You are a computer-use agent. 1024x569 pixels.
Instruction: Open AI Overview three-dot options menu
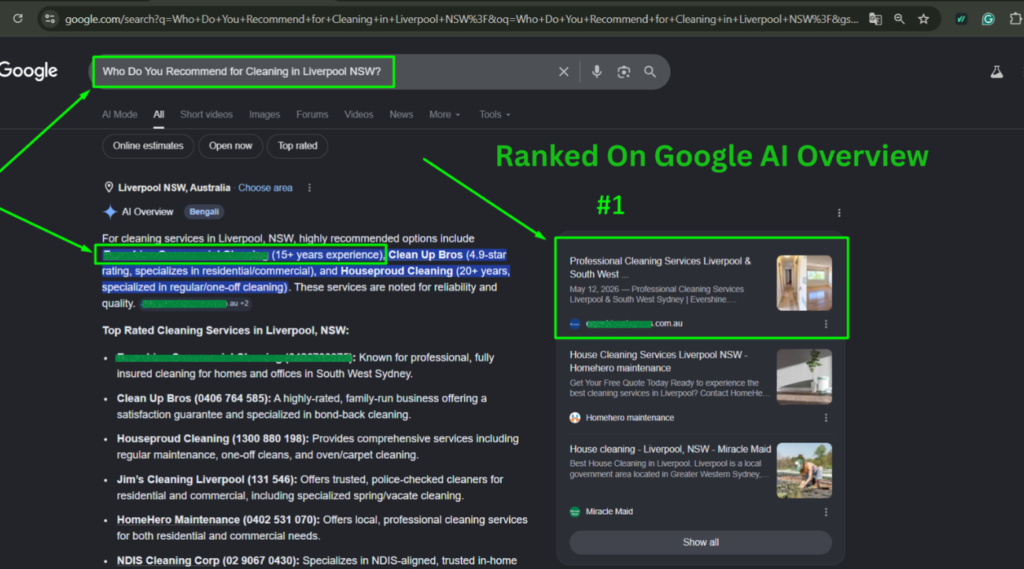(x=839, y=213)
